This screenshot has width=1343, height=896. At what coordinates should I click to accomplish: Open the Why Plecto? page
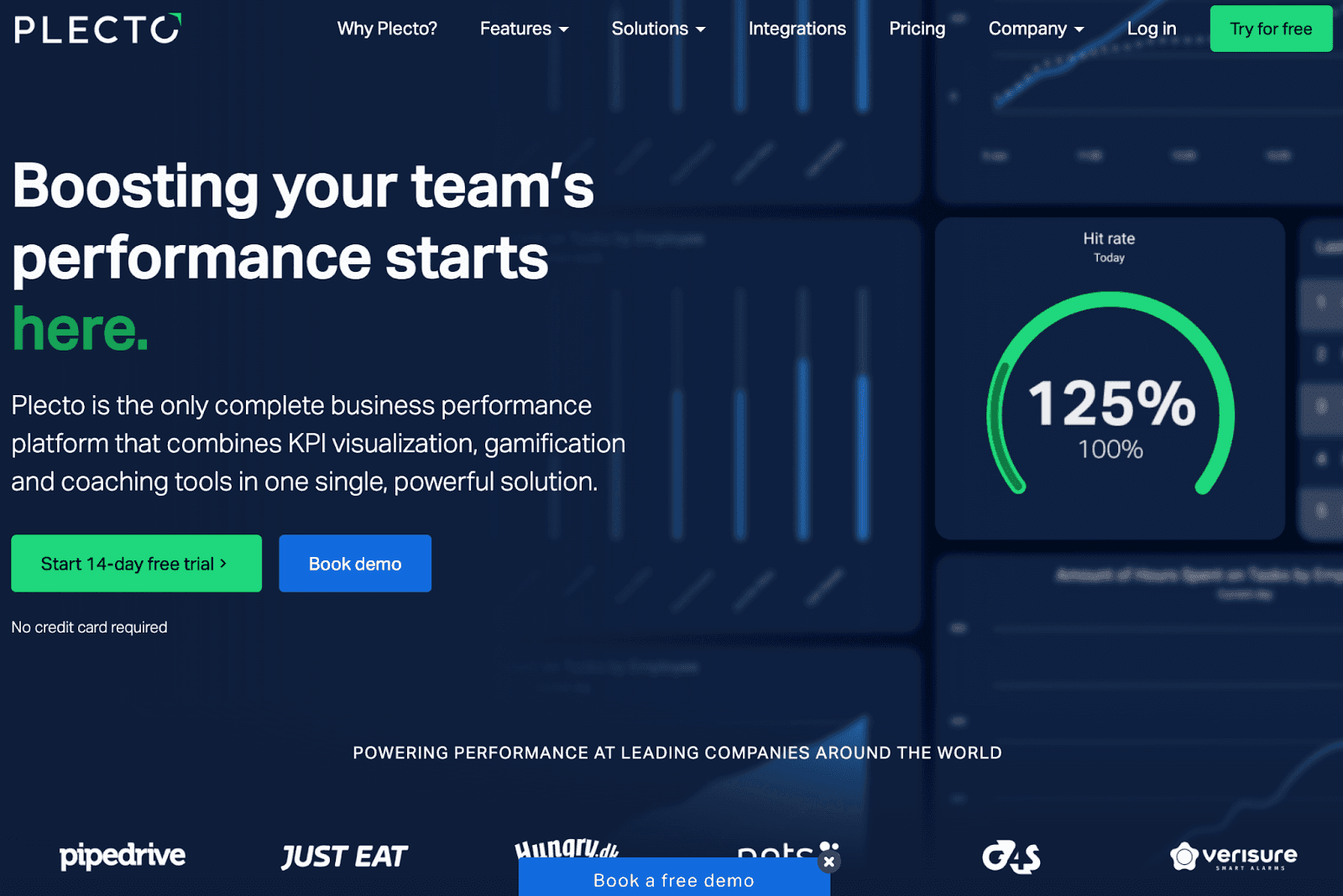387,29
